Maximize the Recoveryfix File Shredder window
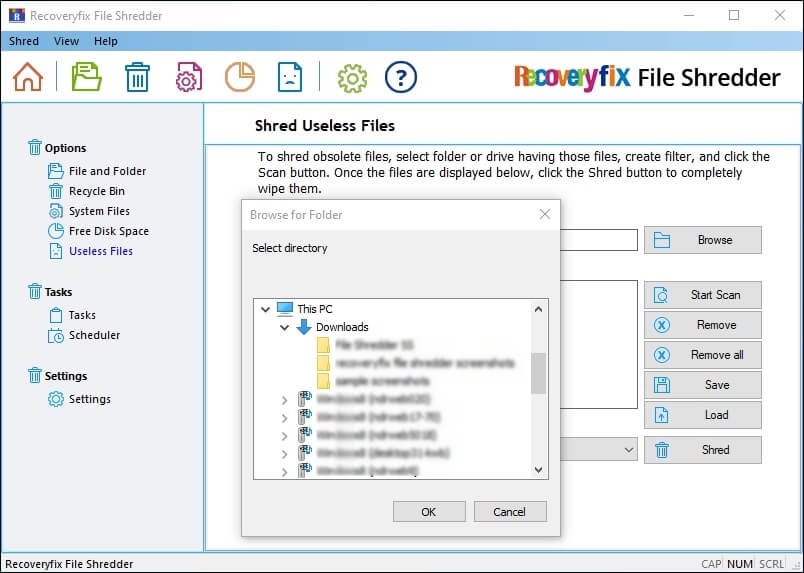 (x=734, y=15)
